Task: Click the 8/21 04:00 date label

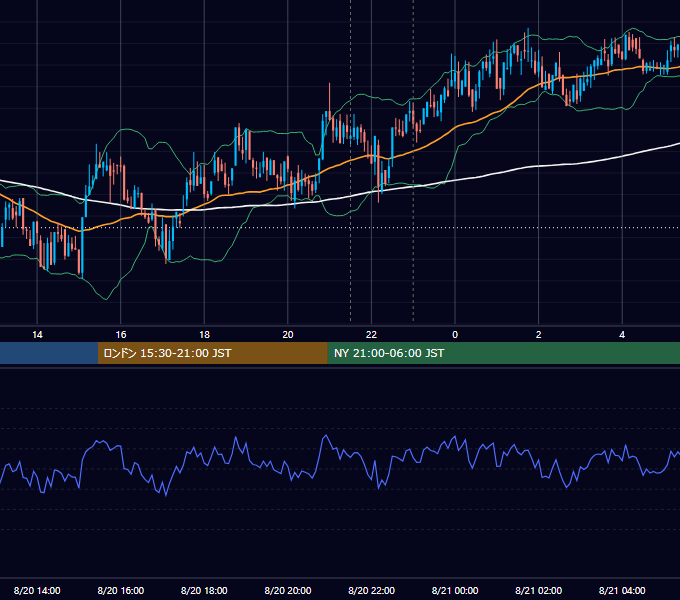Action: [622, 590]
